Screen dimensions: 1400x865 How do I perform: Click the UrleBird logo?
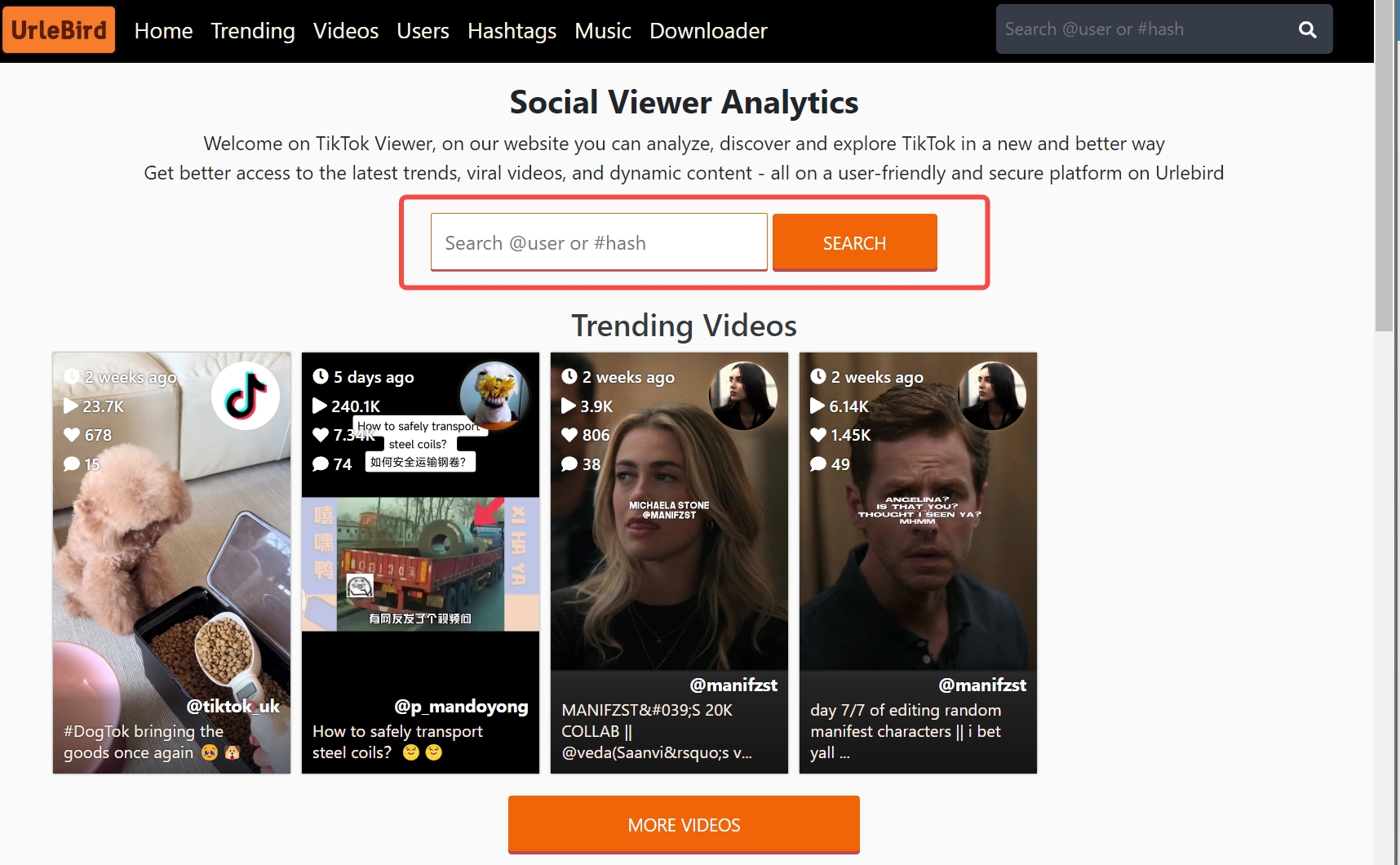[59, 30]
